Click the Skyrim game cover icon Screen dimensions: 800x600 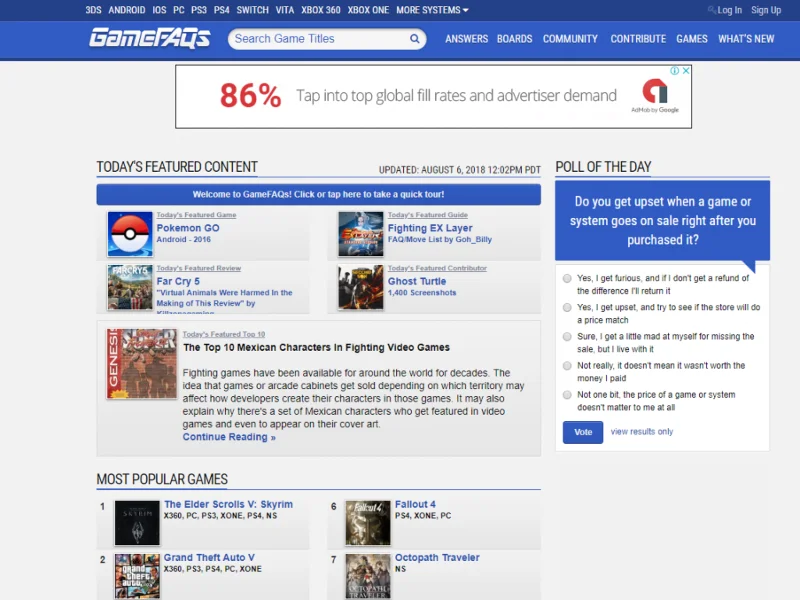pos(137,522)
